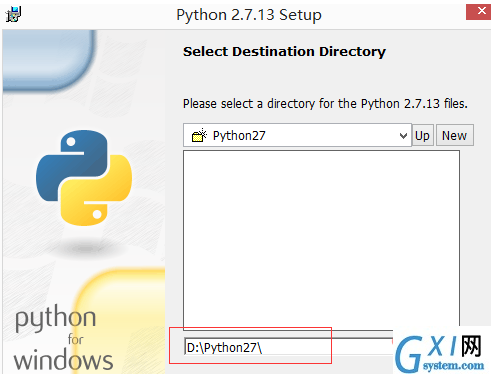Click the blue rounded decoration graphic
The height and width of the screenshot is (374, 491).
click(x=48, y=60)
